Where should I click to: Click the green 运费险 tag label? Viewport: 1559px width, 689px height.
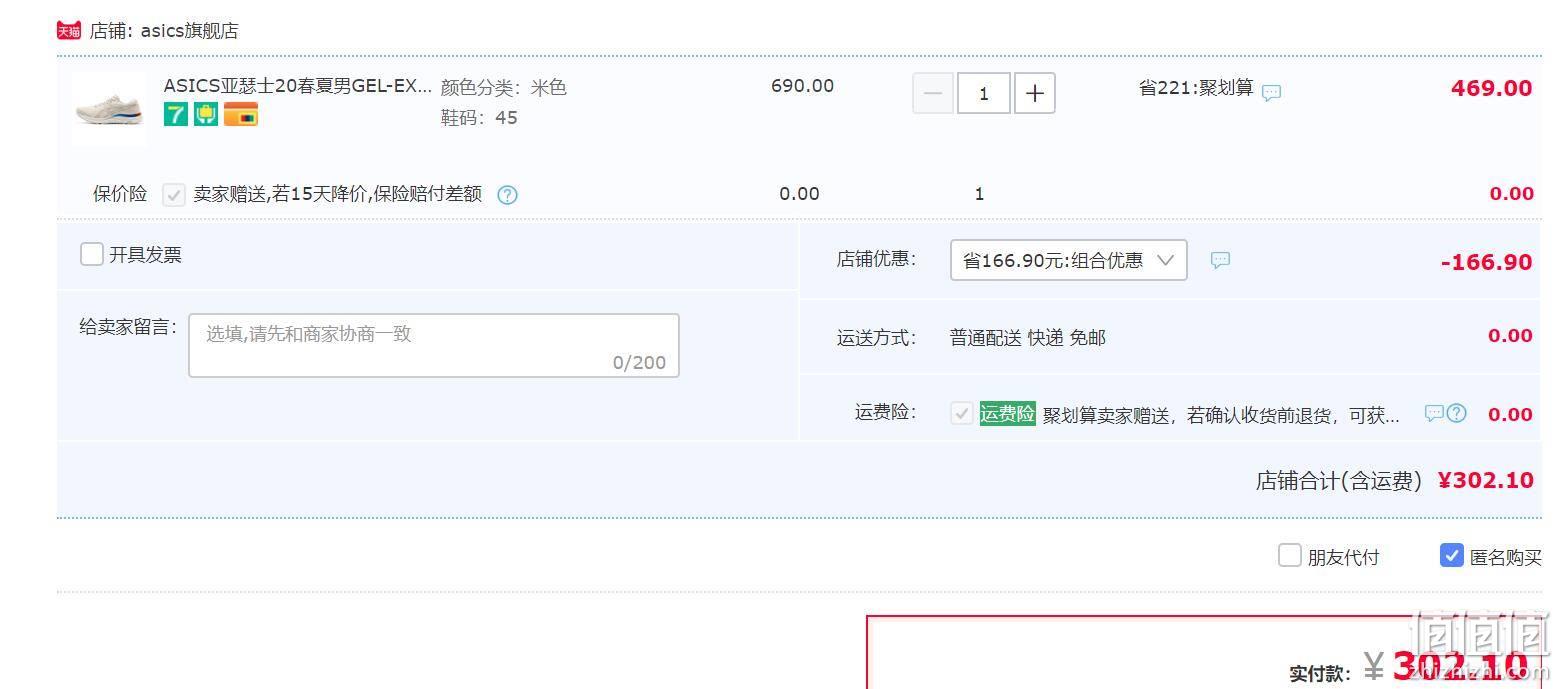pos(1007,413)
